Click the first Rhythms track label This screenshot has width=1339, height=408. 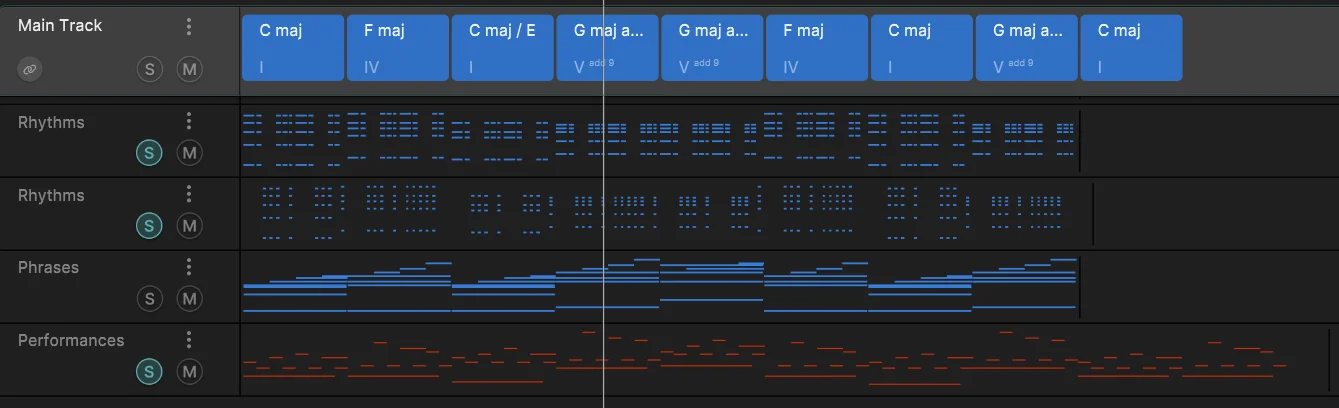coord(51,122)
